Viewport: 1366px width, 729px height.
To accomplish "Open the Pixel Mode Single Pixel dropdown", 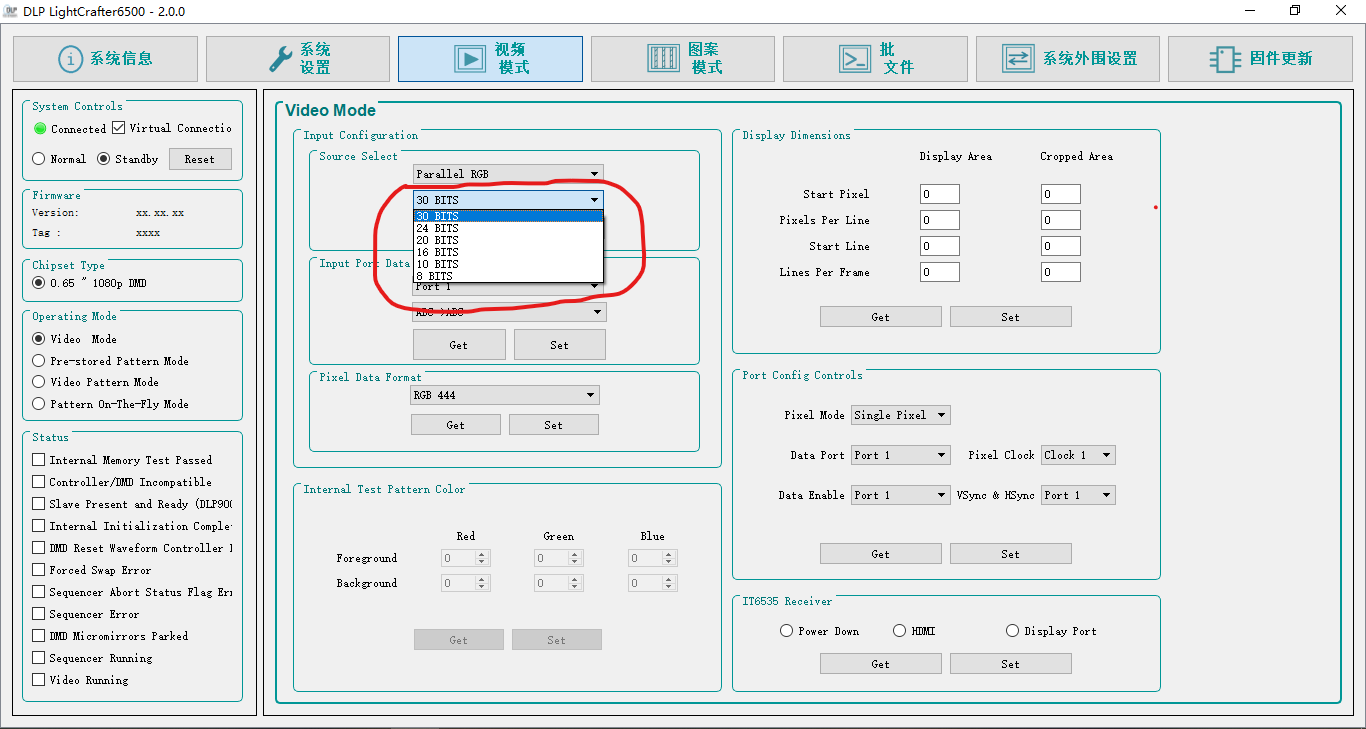I will [x=900, y=415].
